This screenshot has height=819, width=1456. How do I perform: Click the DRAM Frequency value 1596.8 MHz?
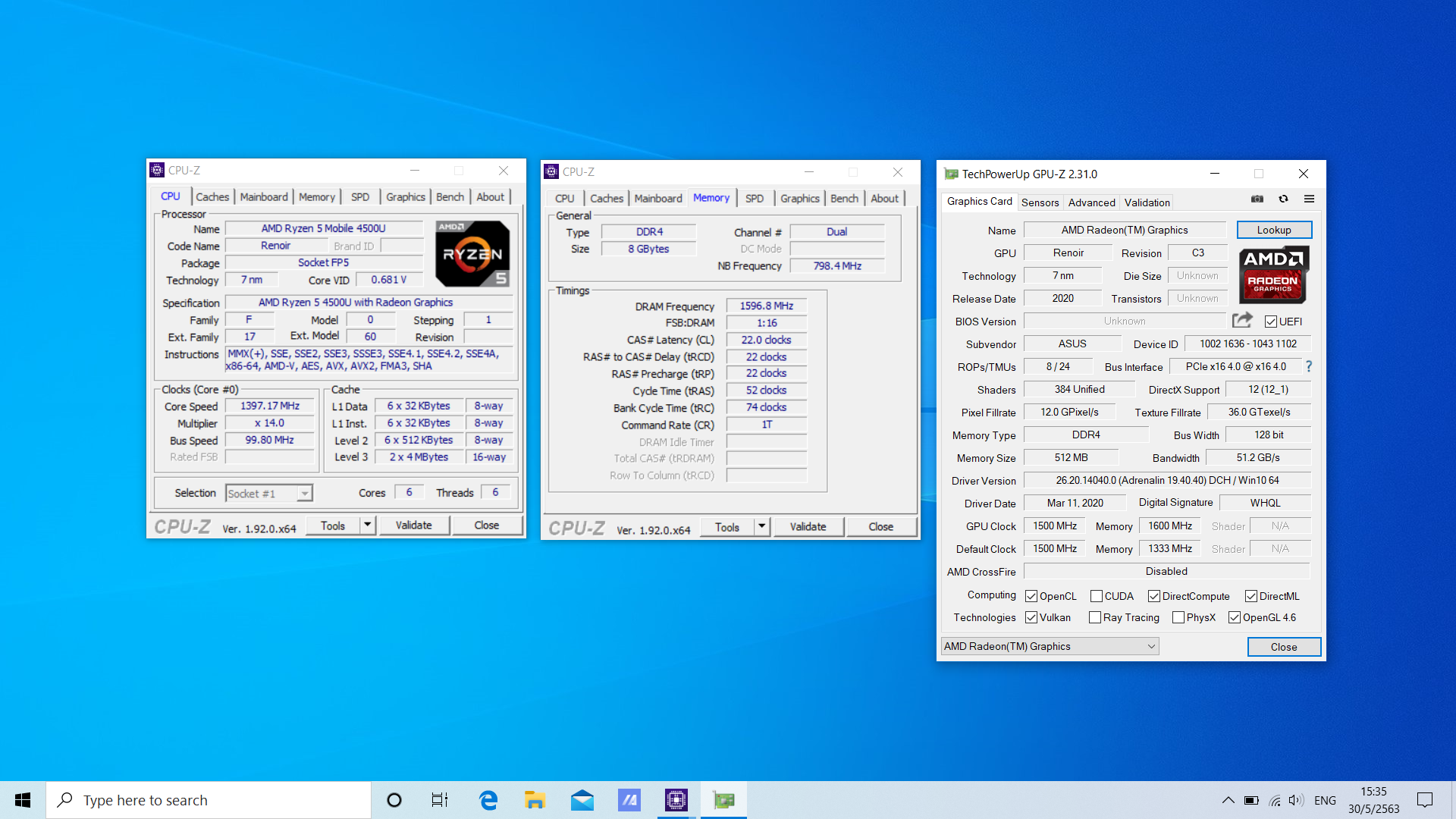click(x=767, y=306)
